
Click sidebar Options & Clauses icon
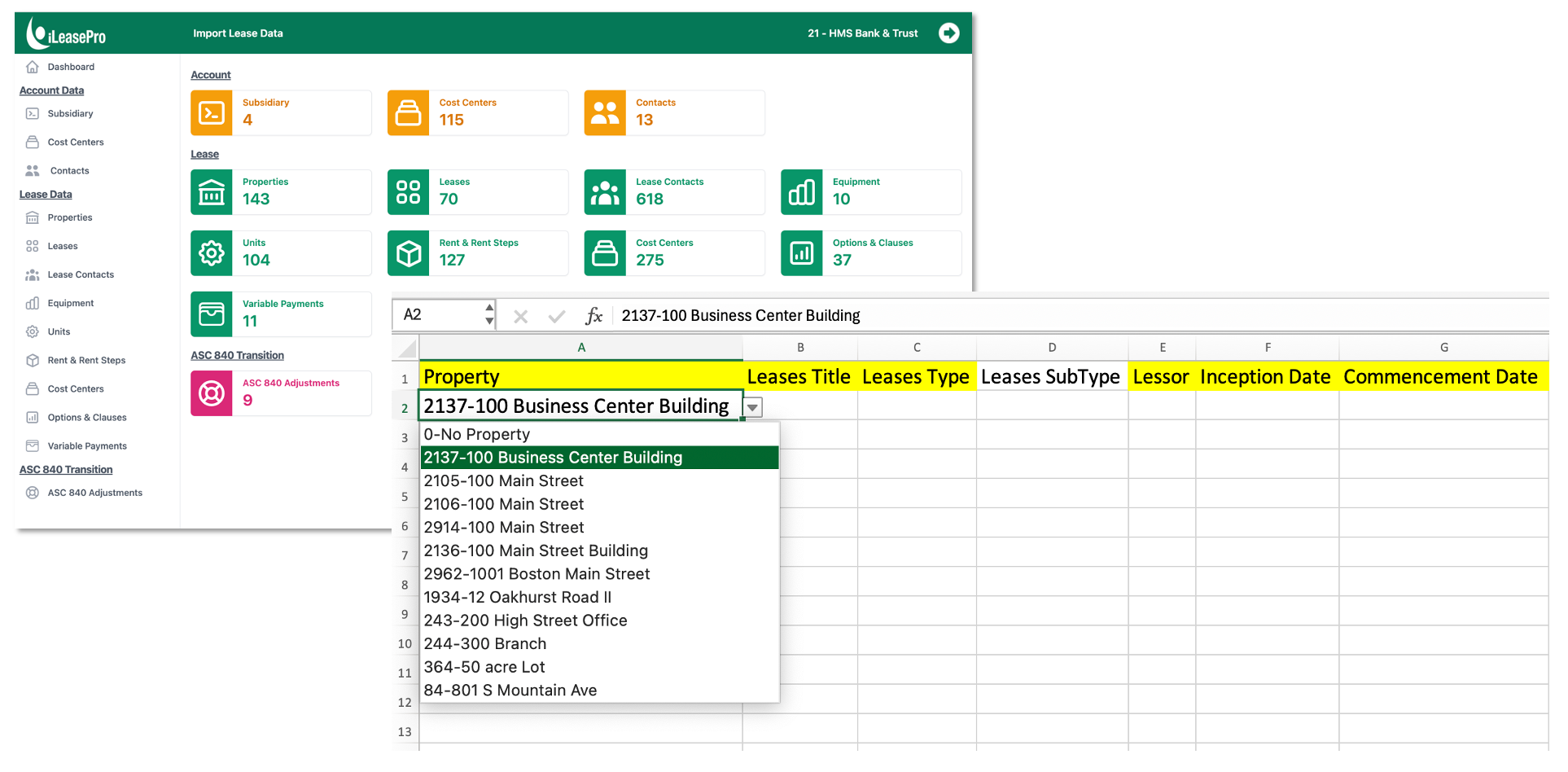point(33,417)
